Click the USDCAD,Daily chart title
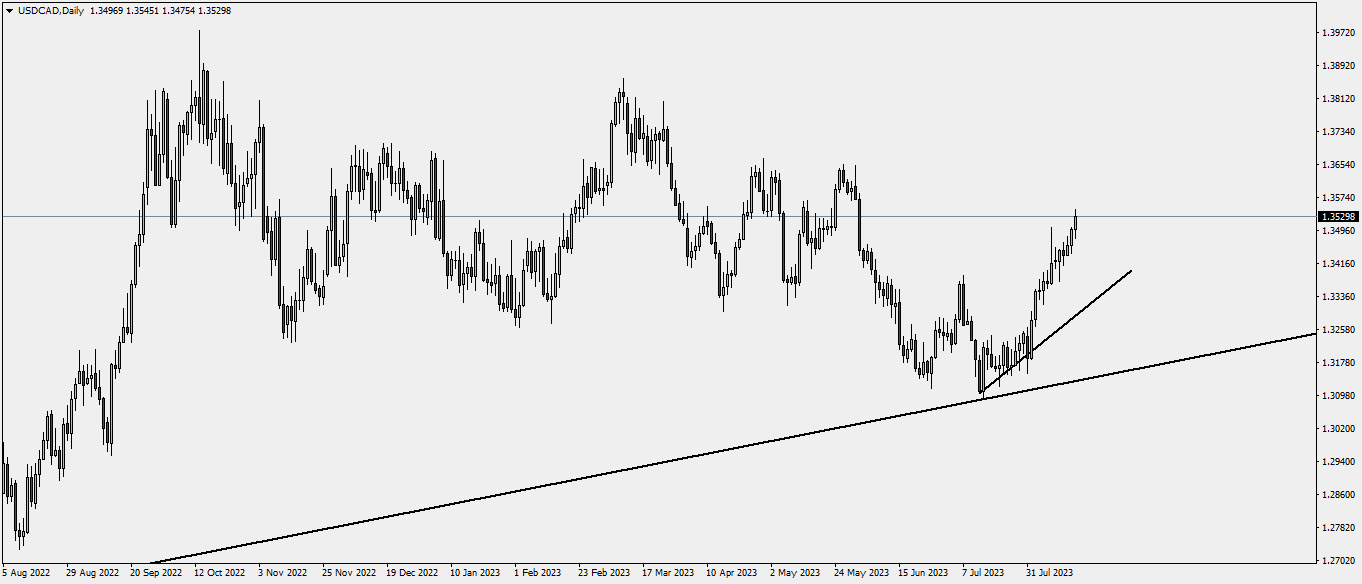The image size is (1362, 584). tap(50, 10)
